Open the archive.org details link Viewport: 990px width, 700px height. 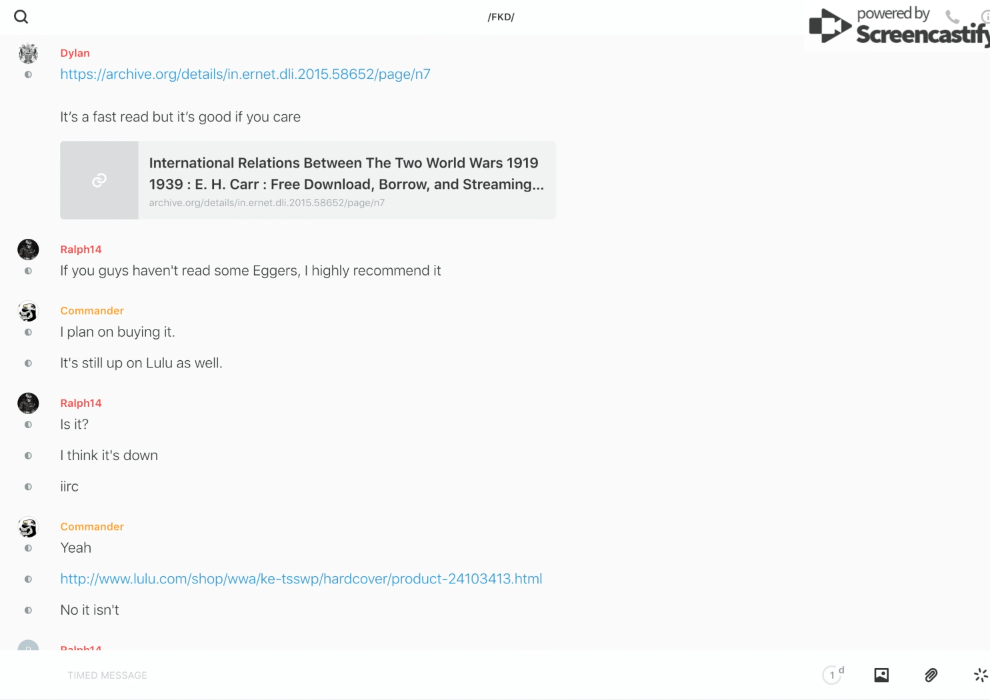click(x=245, y=74)
